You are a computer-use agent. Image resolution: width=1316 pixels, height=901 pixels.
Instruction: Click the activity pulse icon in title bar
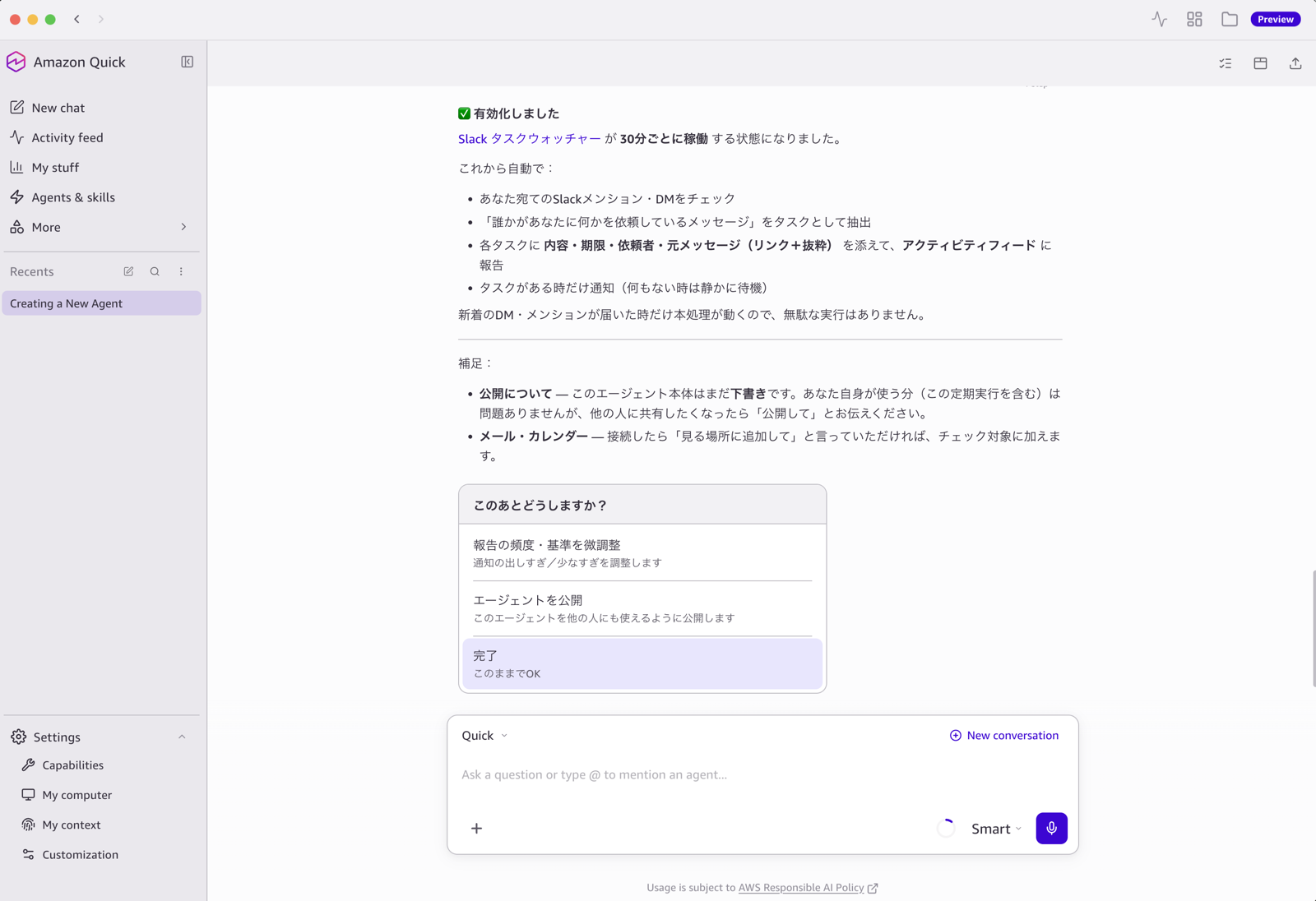click(1159, 19)
